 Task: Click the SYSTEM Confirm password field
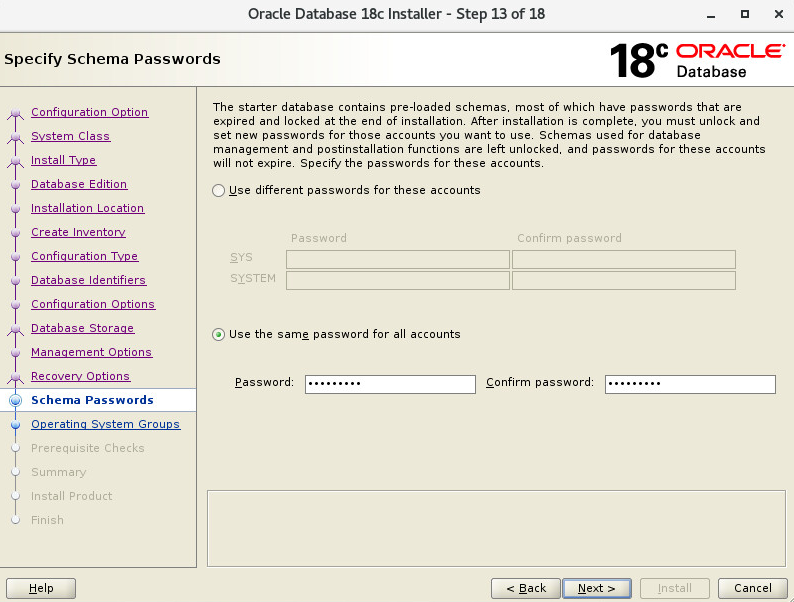point(623,280)
